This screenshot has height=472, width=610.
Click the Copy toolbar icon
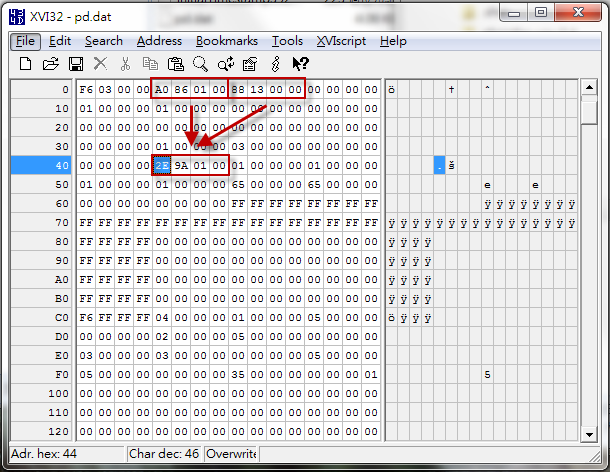150,63
